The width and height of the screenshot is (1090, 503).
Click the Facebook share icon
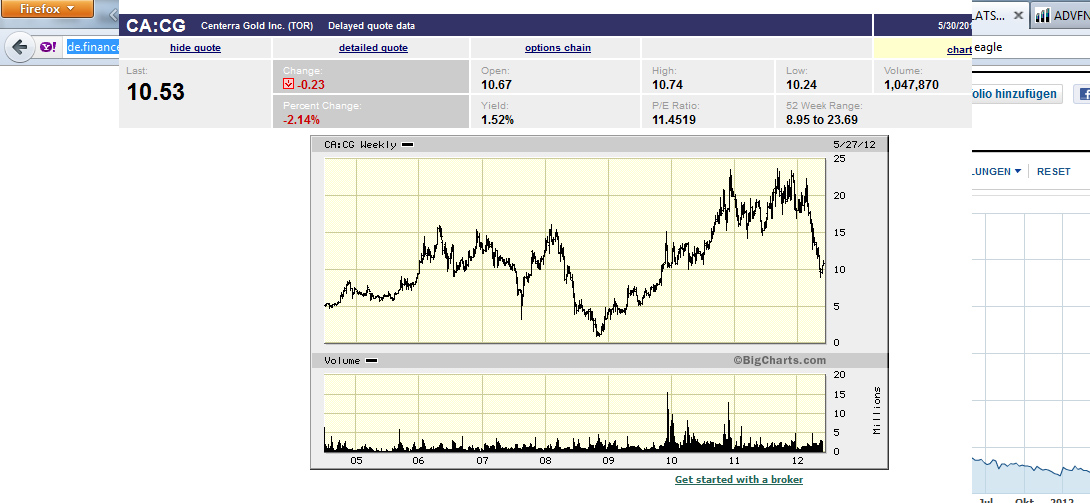(x=1082, y=94)
